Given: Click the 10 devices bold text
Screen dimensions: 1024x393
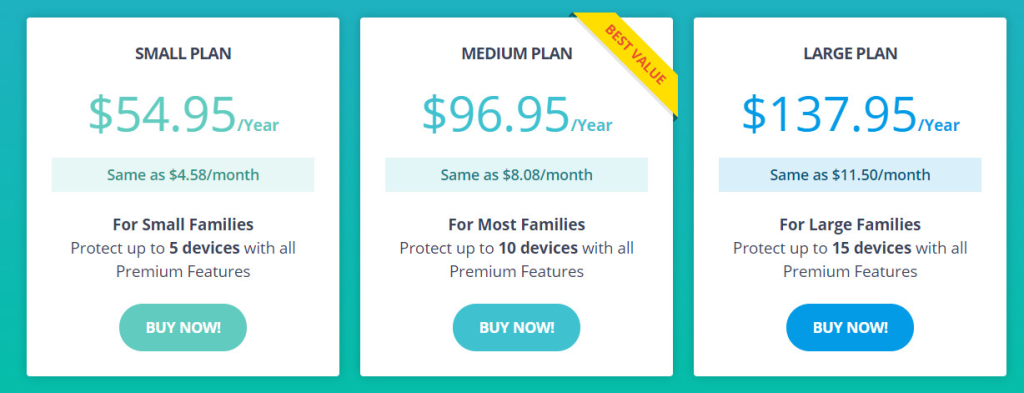Looking at the screenshot, I should [x=538, y=248].
